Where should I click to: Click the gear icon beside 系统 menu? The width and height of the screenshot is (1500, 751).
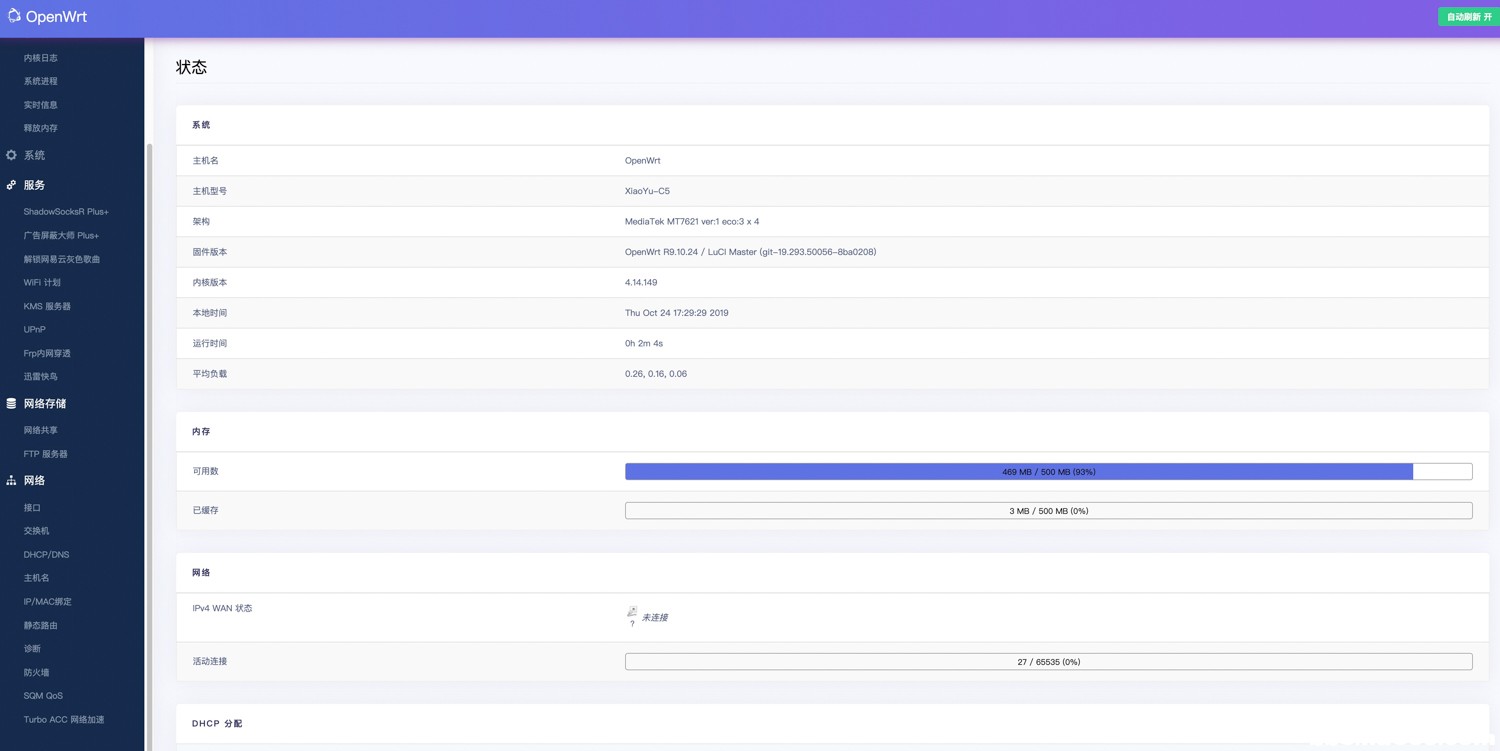click(x=10, y=155)
